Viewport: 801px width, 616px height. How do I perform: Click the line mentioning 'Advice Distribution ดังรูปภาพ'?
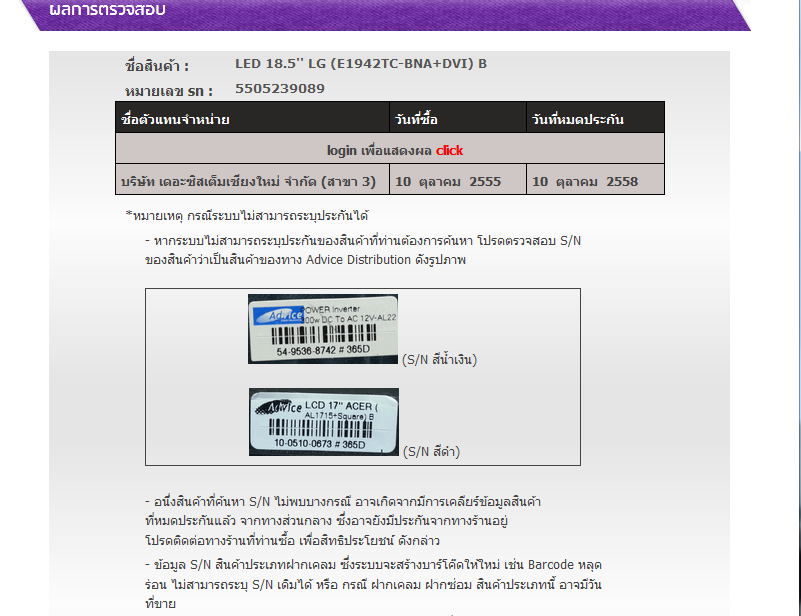click(x=305, y=260)
